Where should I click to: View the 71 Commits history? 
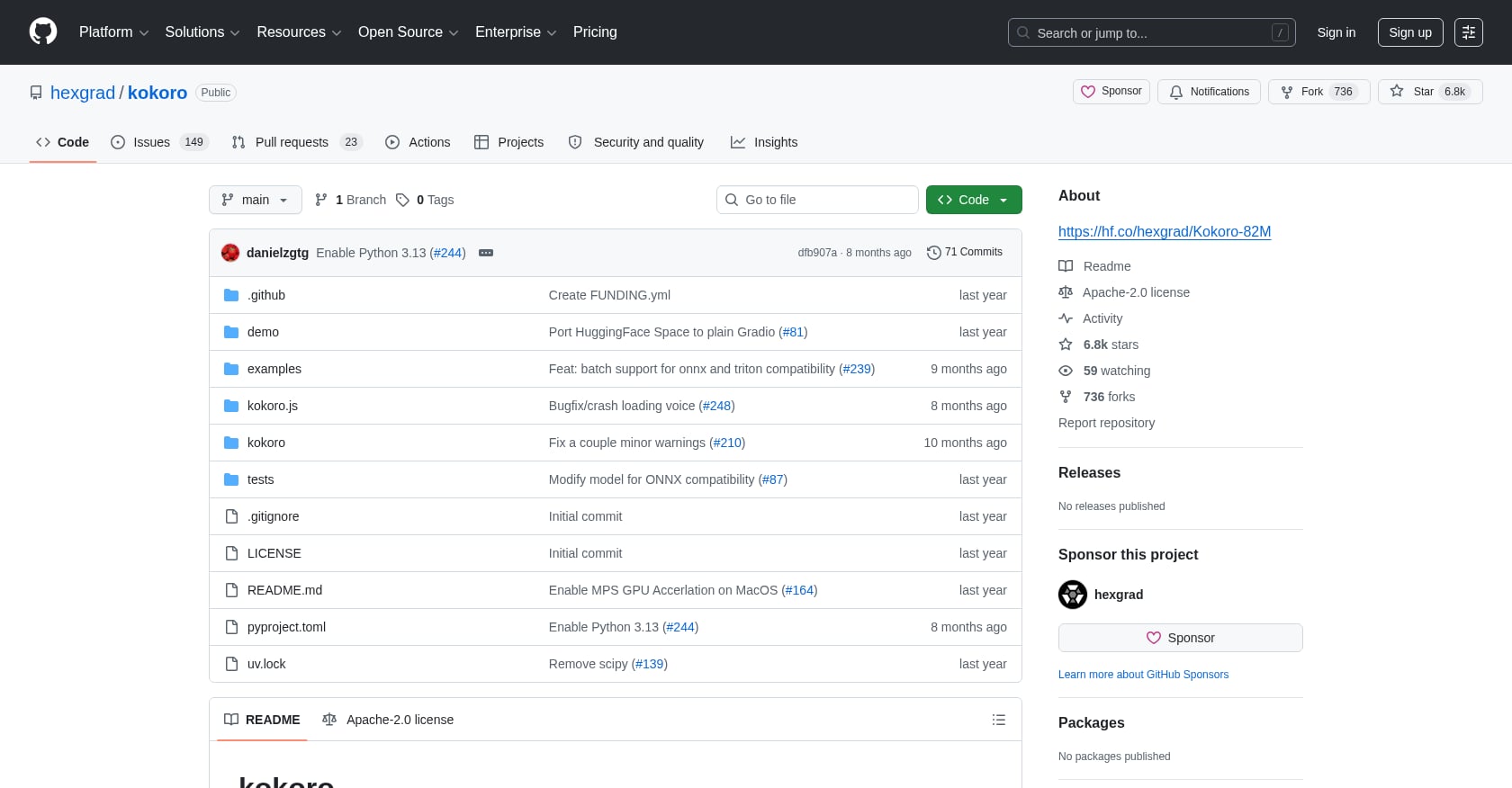click(x=965, y=253)
